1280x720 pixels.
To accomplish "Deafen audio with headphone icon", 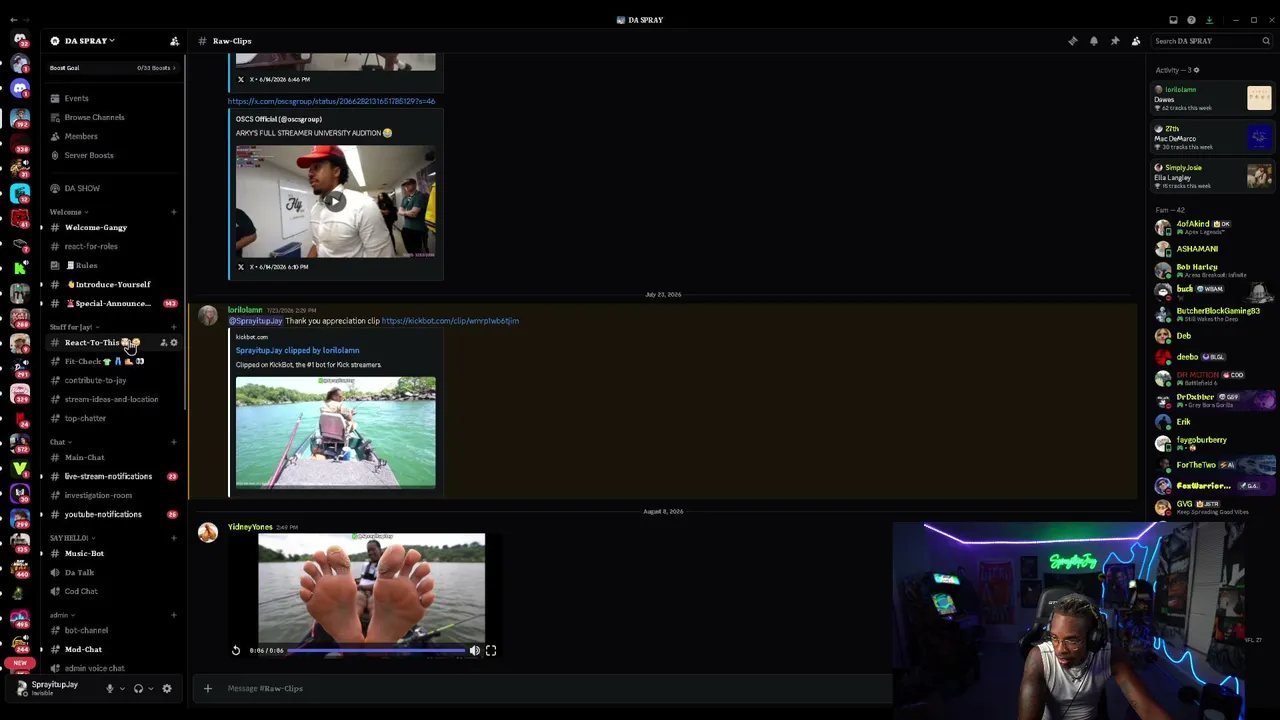I will pos(138,688).
